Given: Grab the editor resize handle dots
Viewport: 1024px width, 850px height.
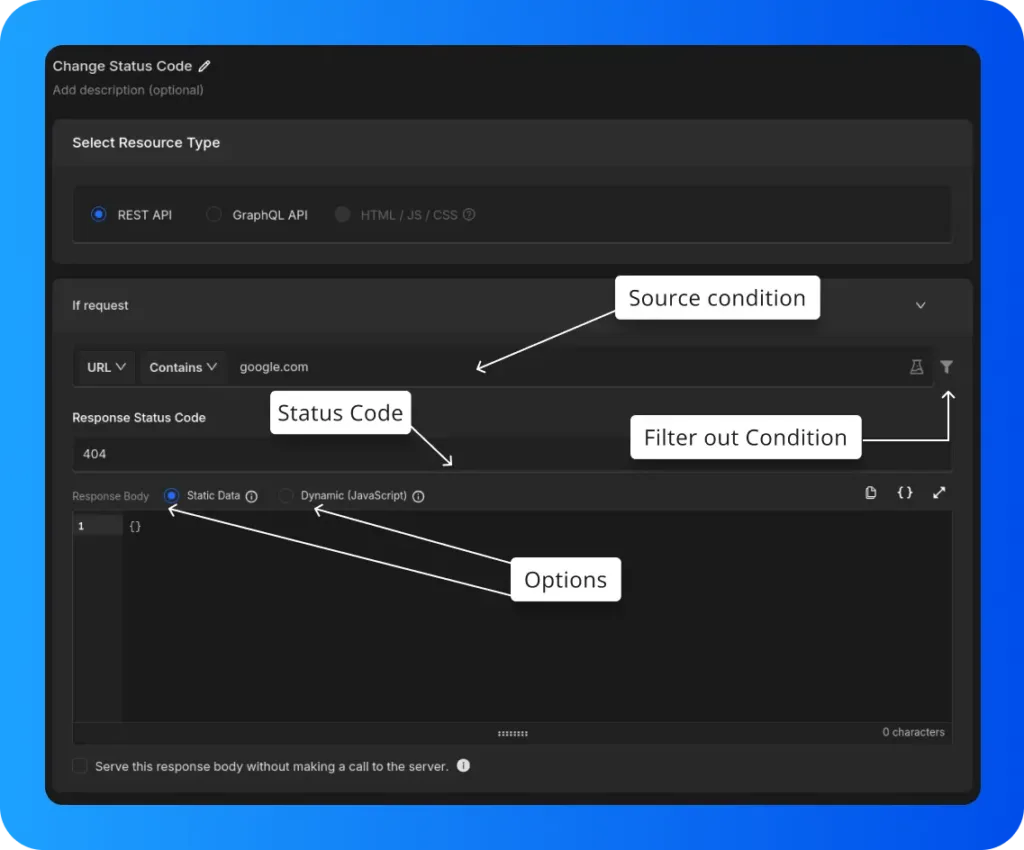Looking at the screenshot, I should pyautogui.click(x=513, y=734).
